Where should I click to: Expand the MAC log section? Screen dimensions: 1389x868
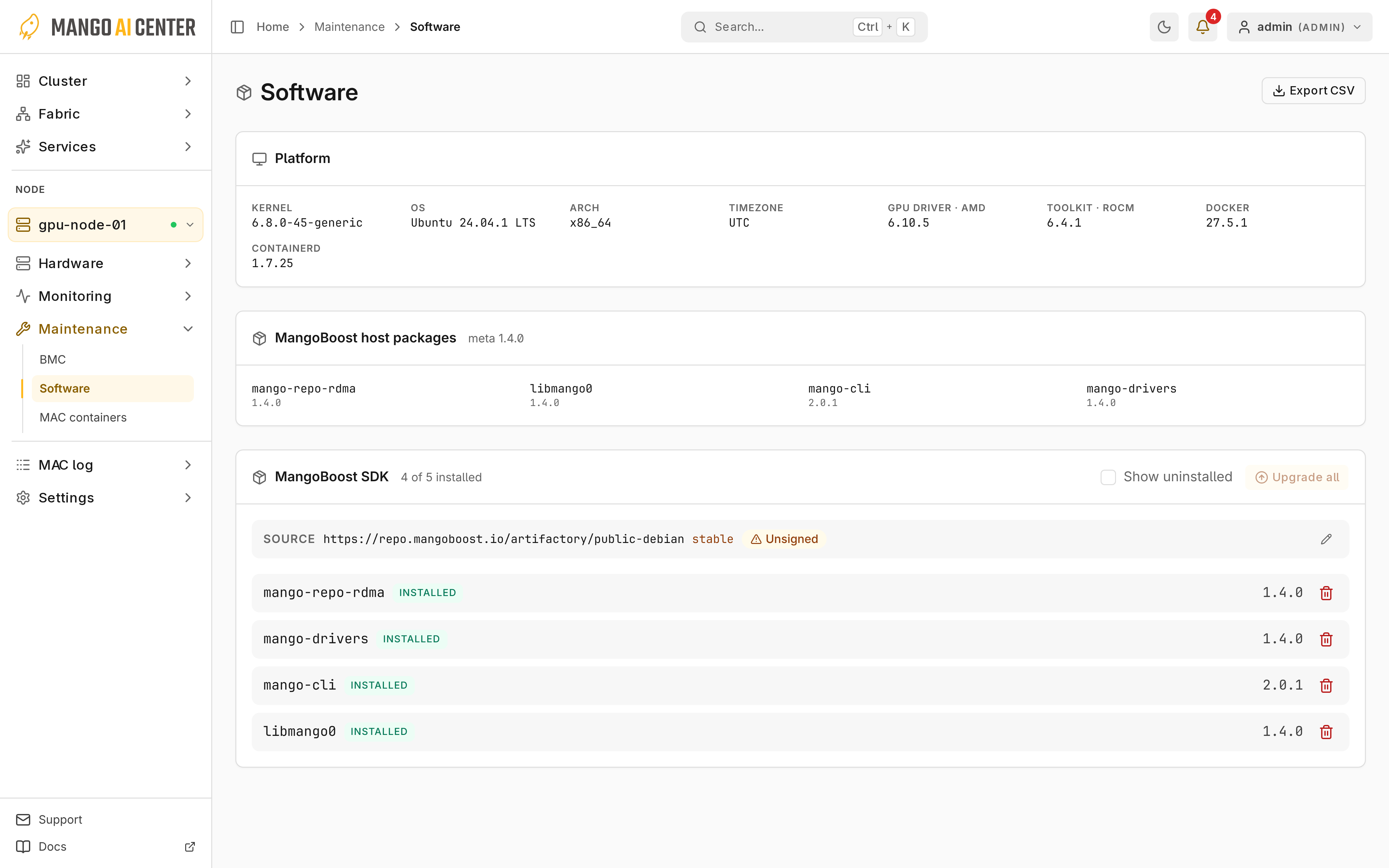pyautogui.click(x=105, y=465)
